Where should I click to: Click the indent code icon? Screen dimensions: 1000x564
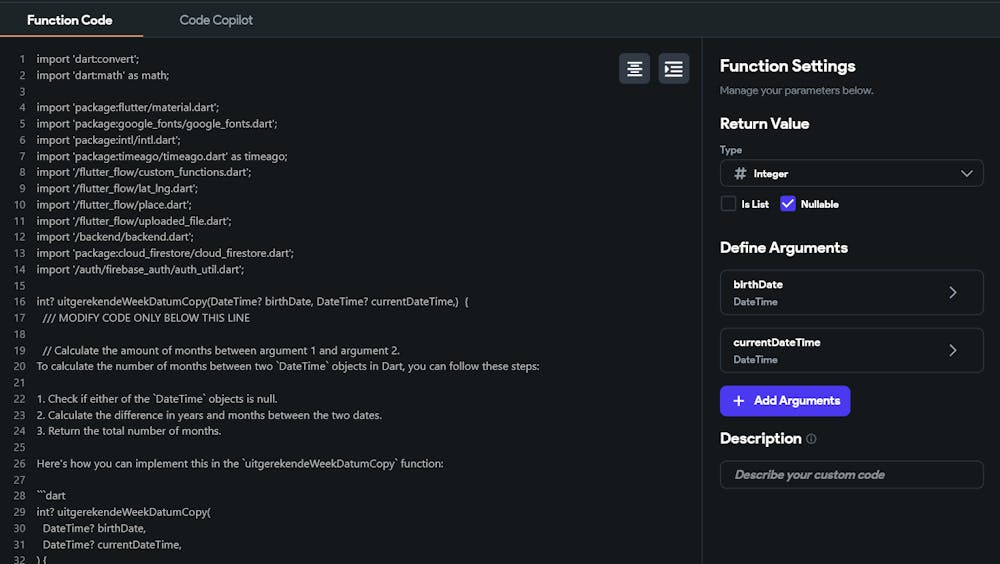[x=674, y=68]
